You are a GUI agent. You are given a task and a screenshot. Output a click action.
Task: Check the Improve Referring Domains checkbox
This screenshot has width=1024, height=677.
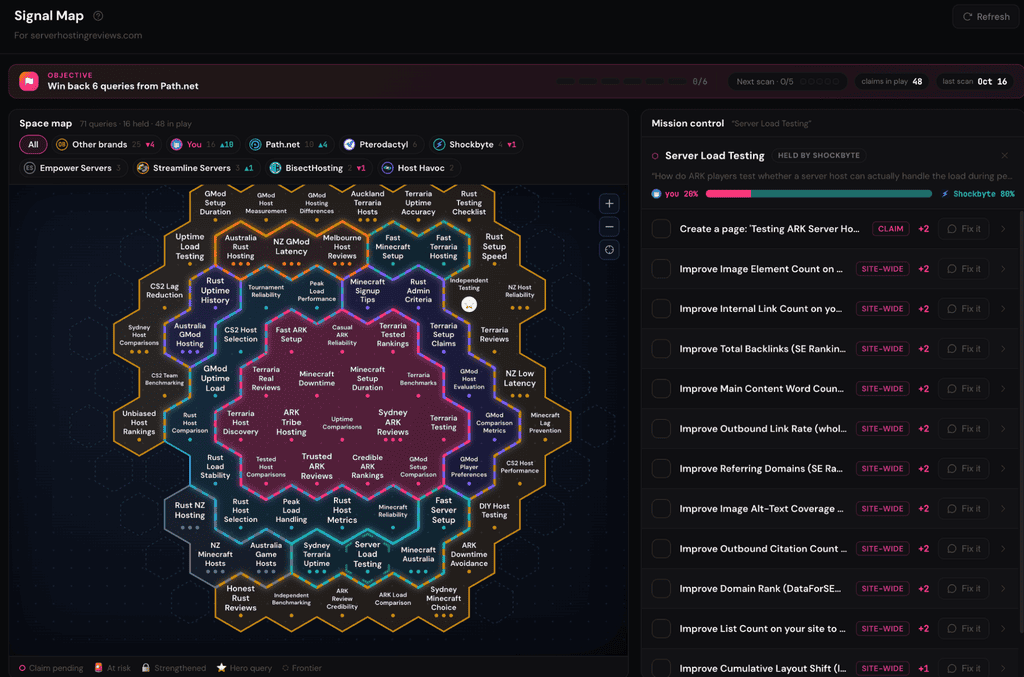(x=661, y=469)
